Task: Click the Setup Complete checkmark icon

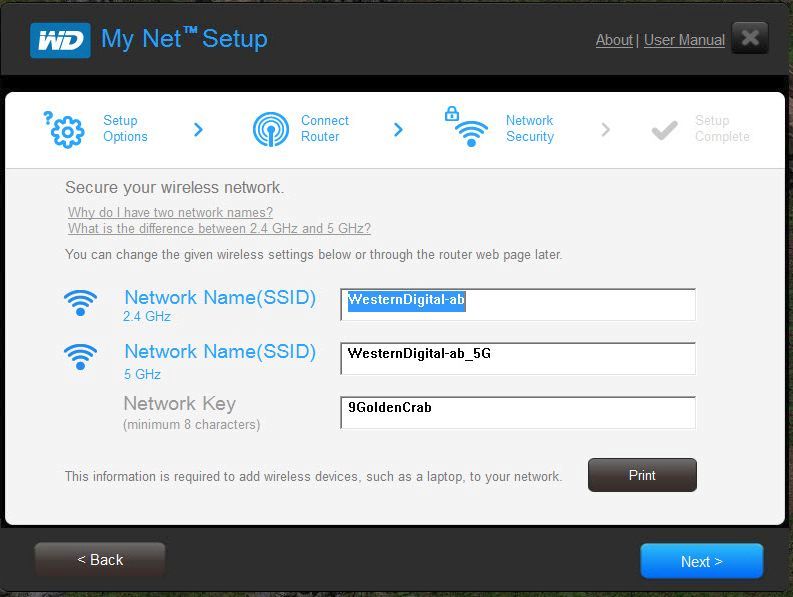Action: (x=665, y=130)
